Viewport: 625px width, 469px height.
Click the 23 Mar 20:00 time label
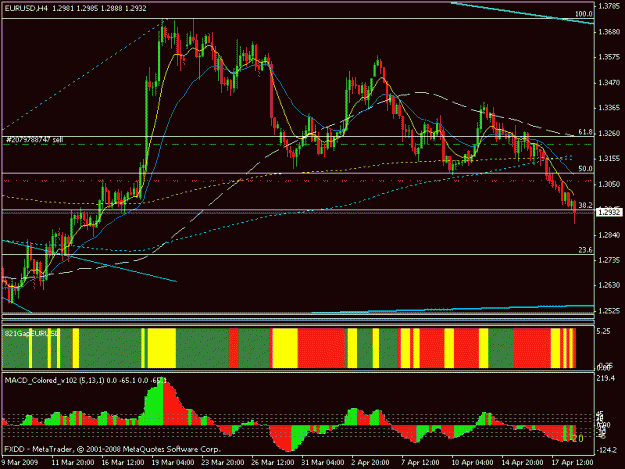[x=223, y=462]
